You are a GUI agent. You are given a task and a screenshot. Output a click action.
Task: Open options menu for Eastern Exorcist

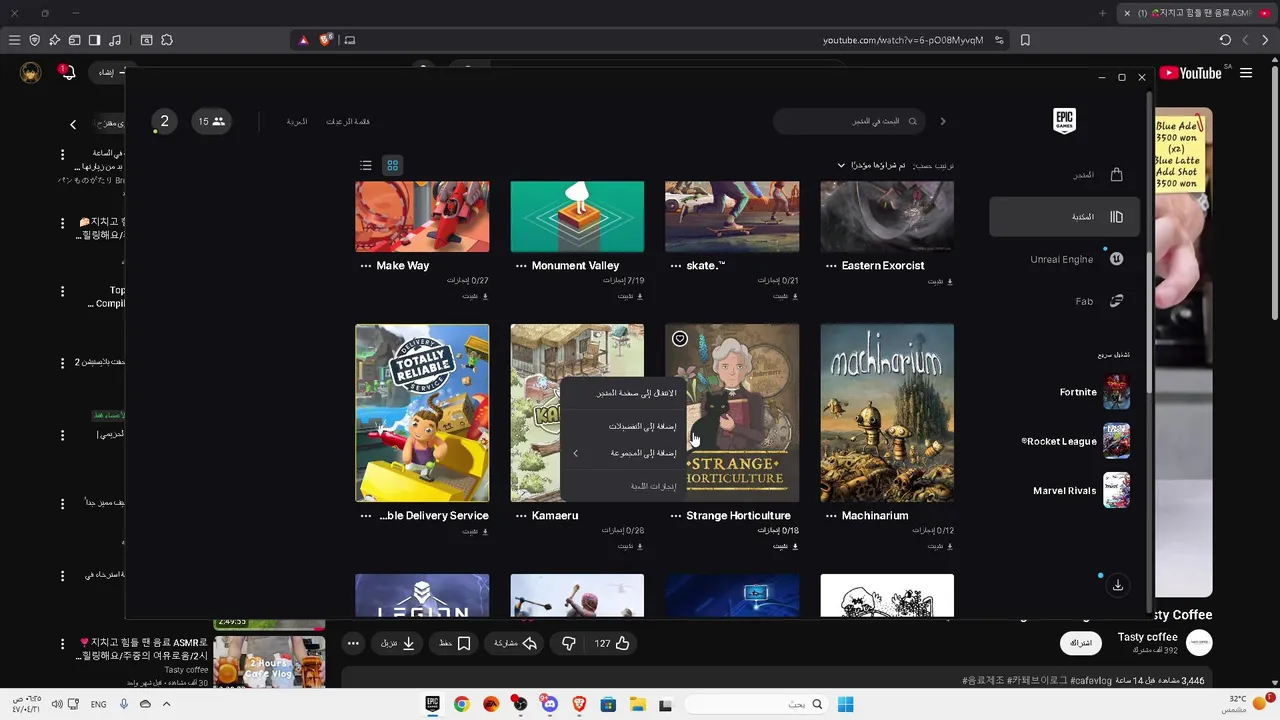(831, 266)
